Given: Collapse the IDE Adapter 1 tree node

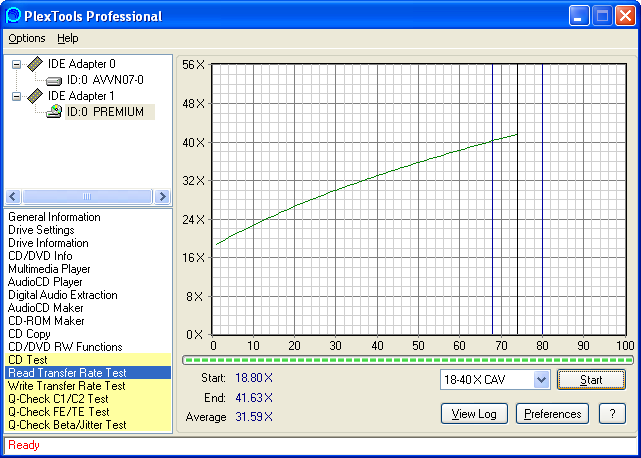Looking at the screenshot, I should pyautogui.click(x=16, y=96).
